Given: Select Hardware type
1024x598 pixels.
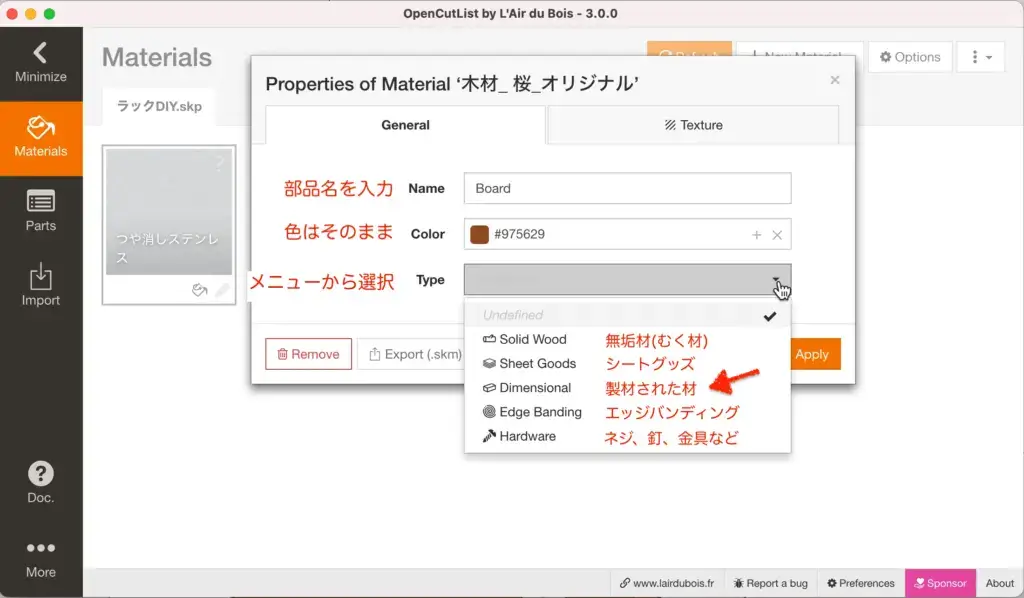Looking at the screenshot, I should 627,436.
